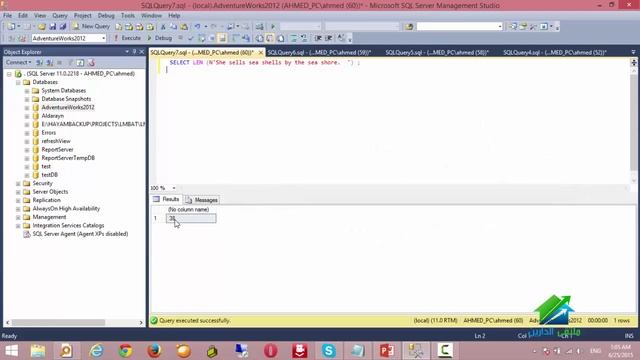Select SQL Server Agent node
The height and width of the screenshot is (360, 640).
pos(80,234)
